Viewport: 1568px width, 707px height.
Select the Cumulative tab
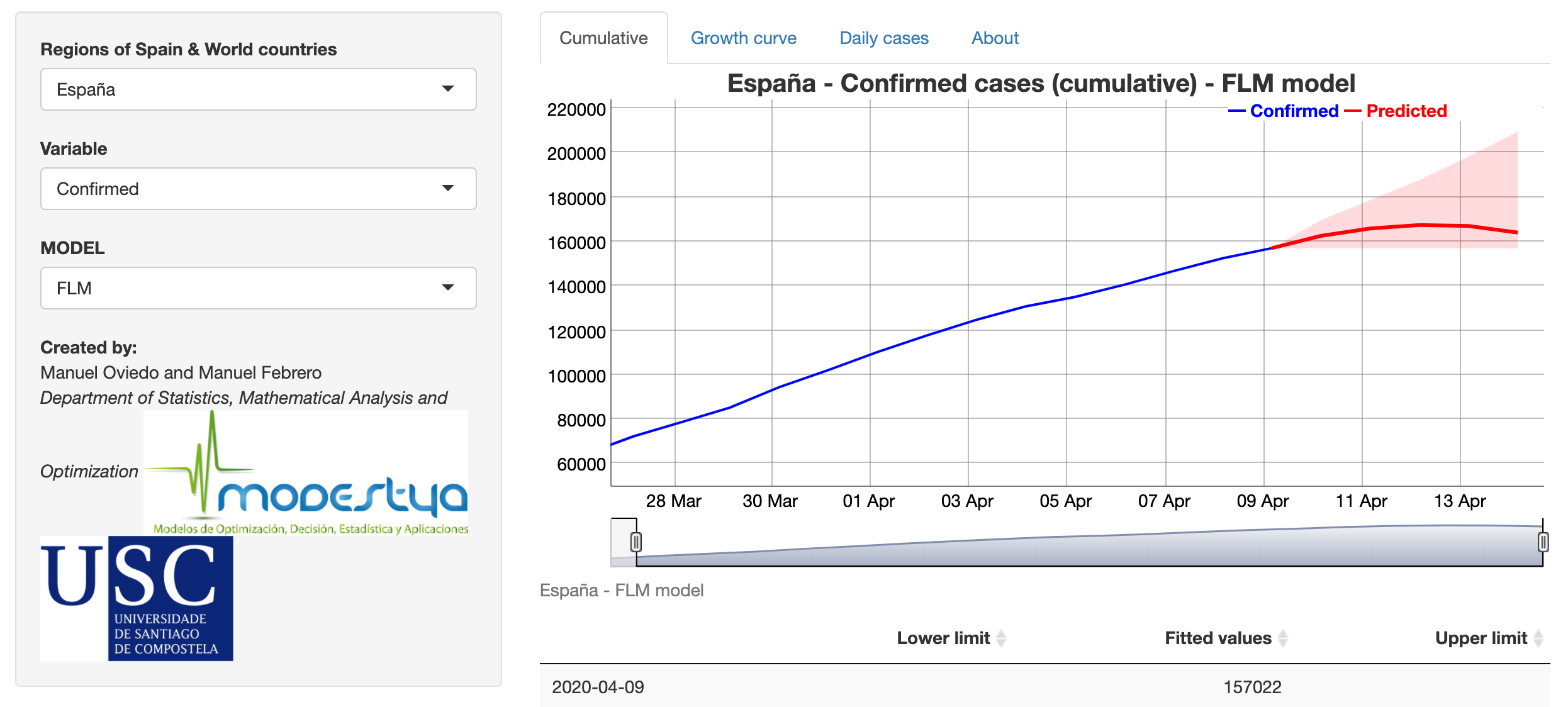click(603, 38)
